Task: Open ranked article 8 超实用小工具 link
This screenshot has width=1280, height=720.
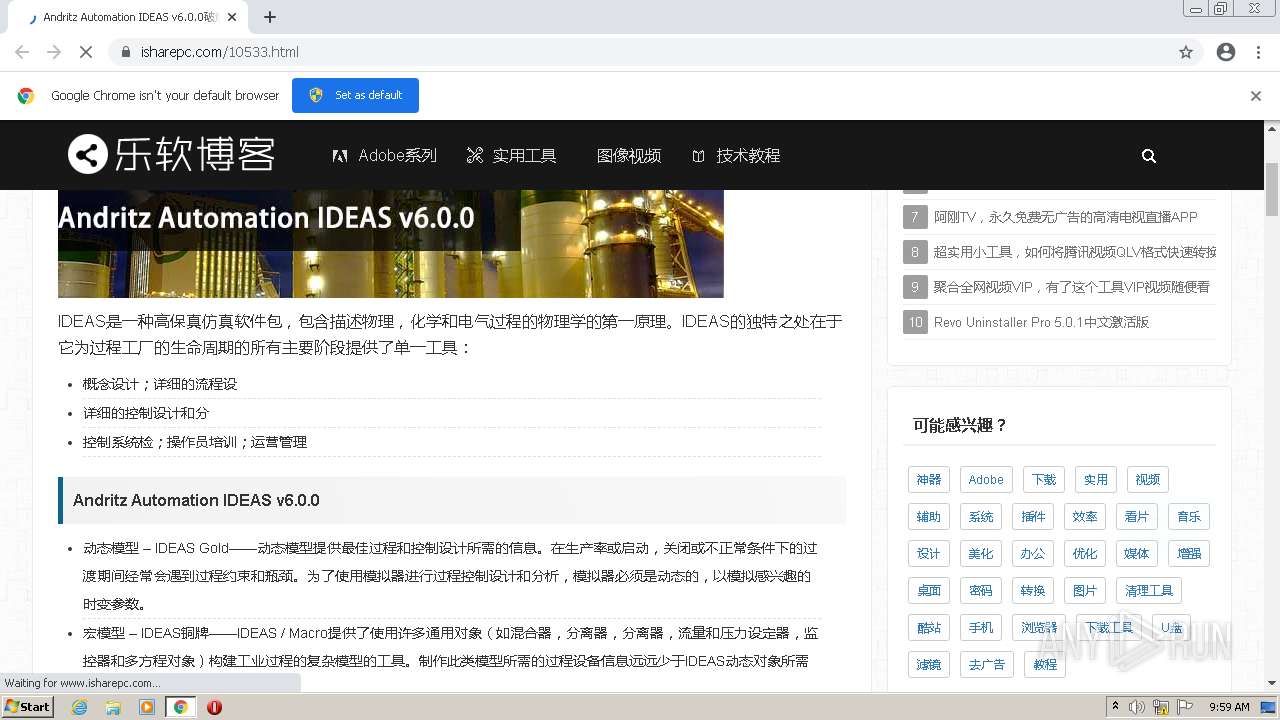Action: click(1075, 252)
